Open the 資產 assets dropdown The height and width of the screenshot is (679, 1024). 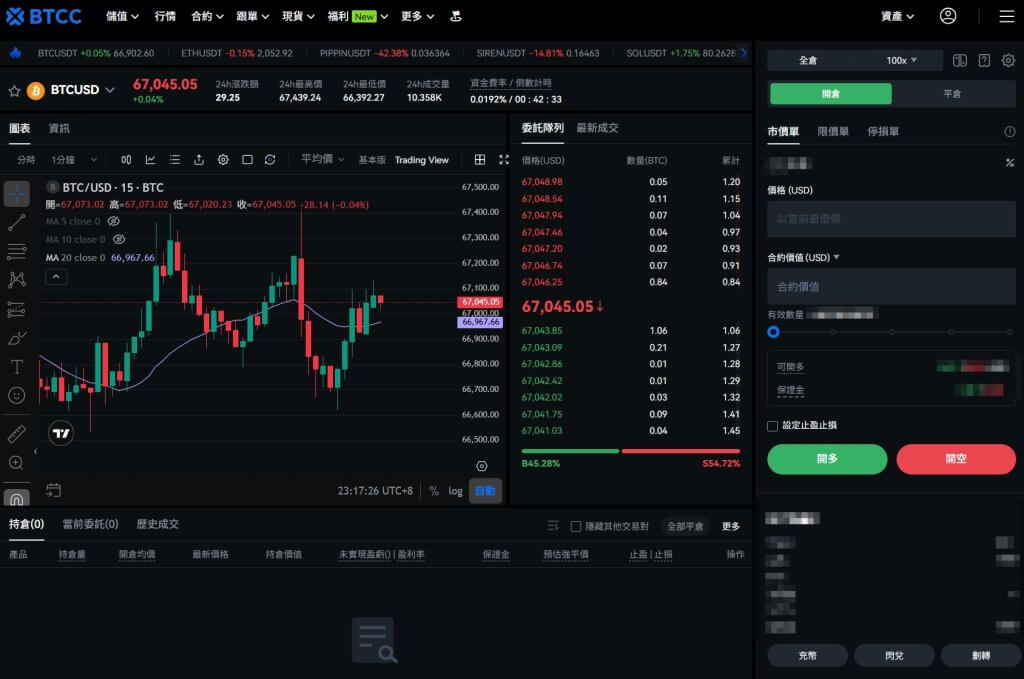click(897, 16)
